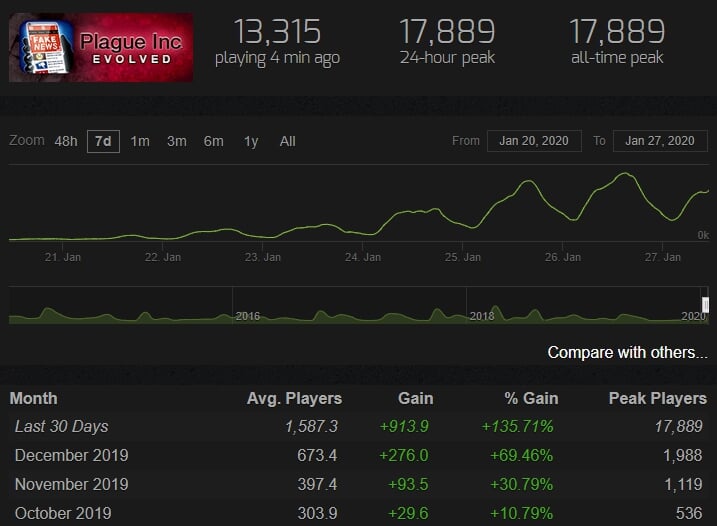Screen dimensions: 717x526
Task: Select the December 2019 row label
Action: (71, 456)
